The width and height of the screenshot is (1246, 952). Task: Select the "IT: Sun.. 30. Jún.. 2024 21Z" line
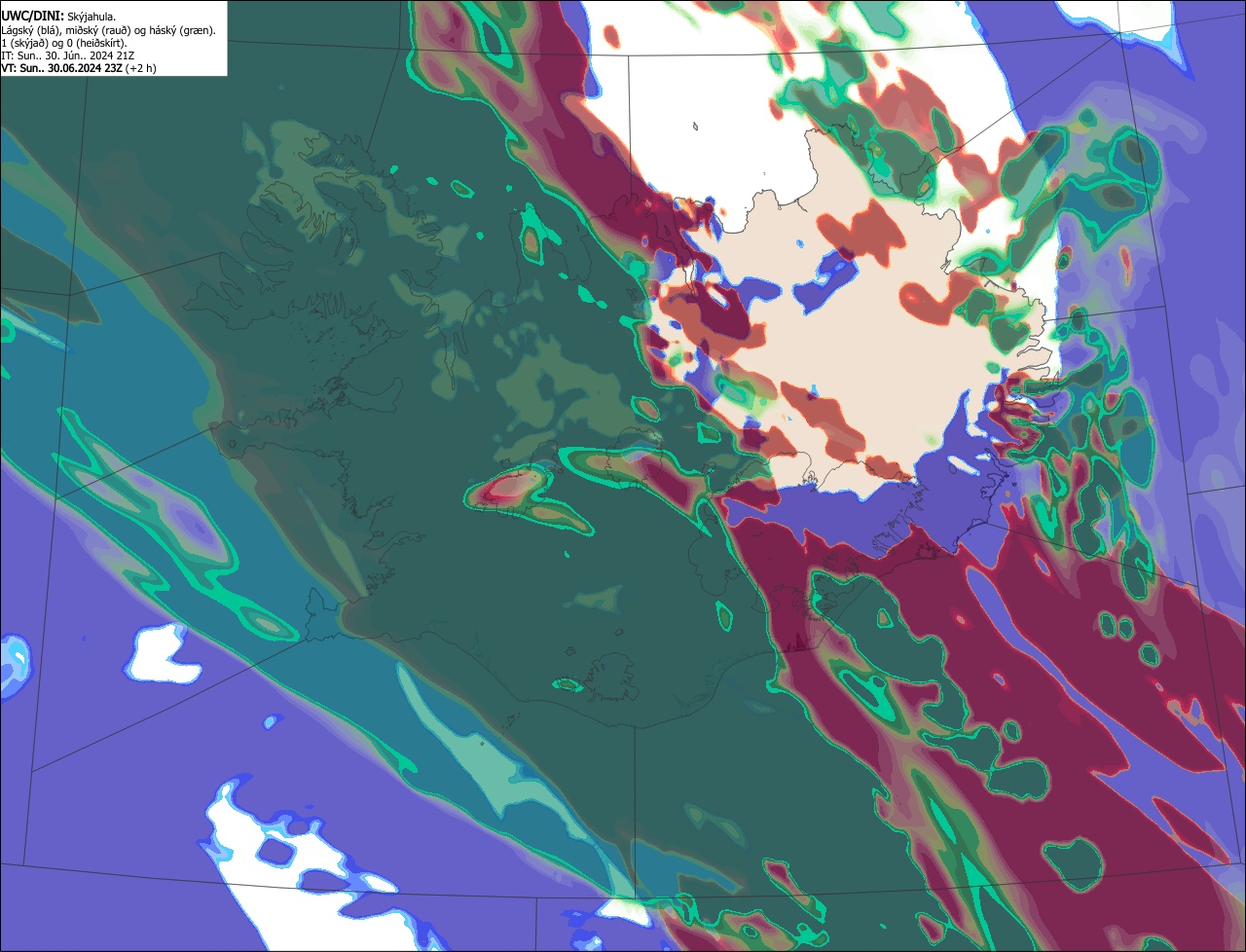(x=67, y=55)
